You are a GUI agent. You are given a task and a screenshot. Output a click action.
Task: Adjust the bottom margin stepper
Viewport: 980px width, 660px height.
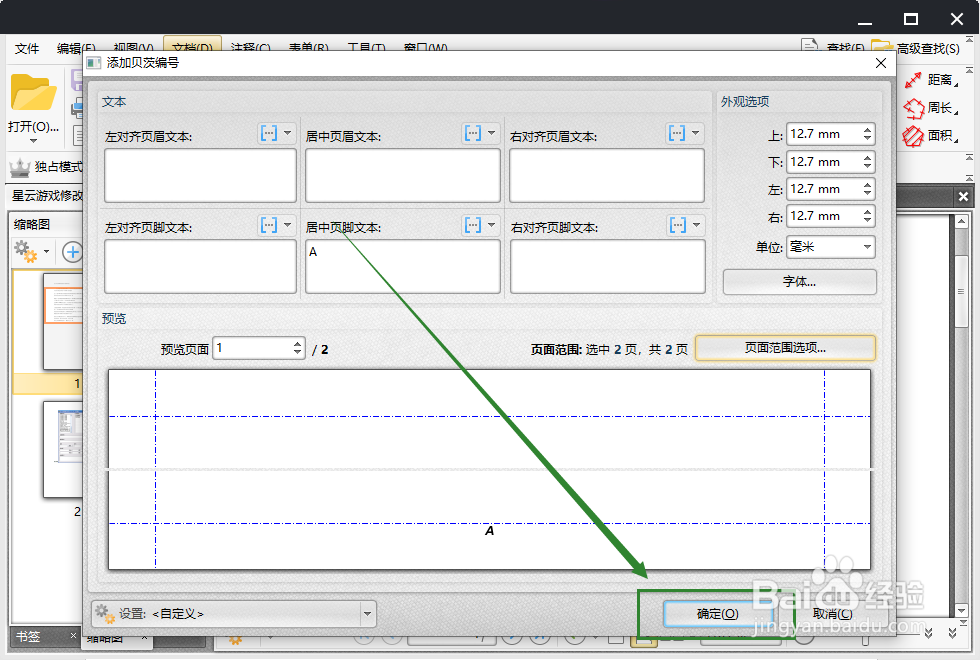pyautogui.click(x=868, y=162)
